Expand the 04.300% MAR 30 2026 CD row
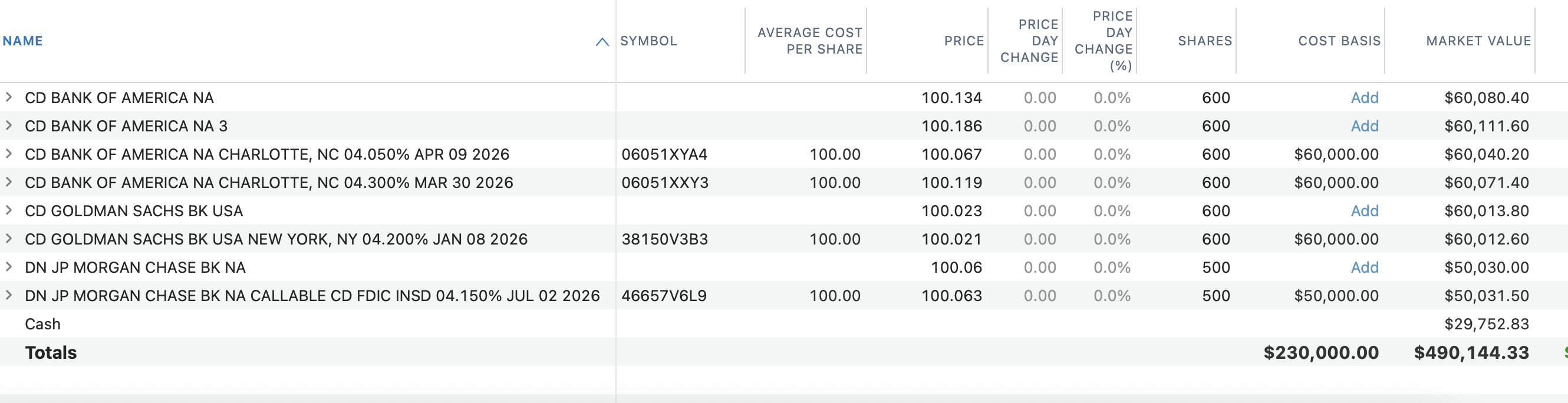The image size is (1568, 403). 8,182
